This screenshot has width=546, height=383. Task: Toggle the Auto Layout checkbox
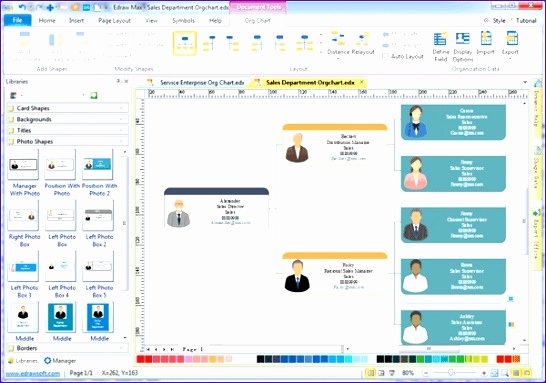tap(385, 56)
